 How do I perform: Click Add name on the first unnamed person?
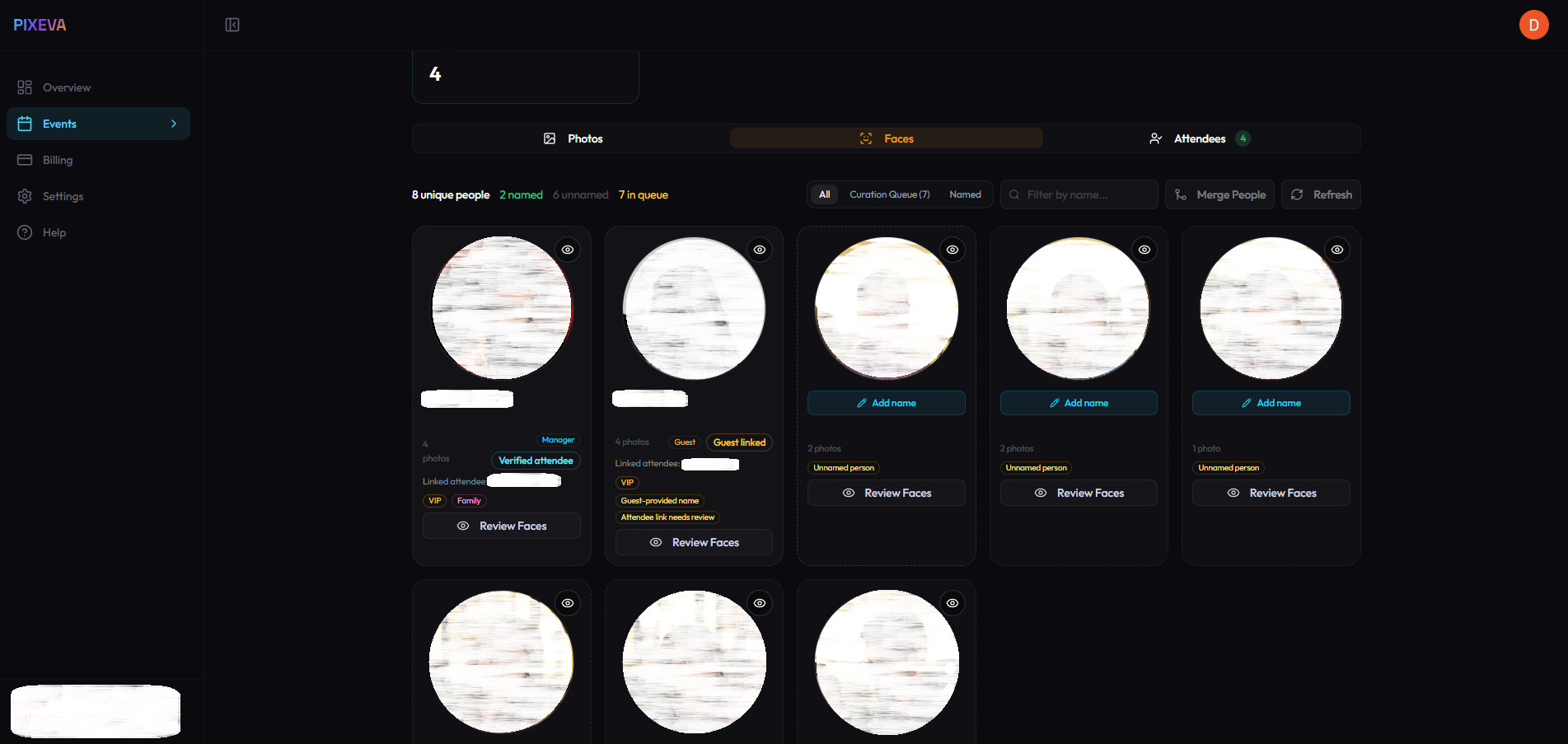pos(886,403)
